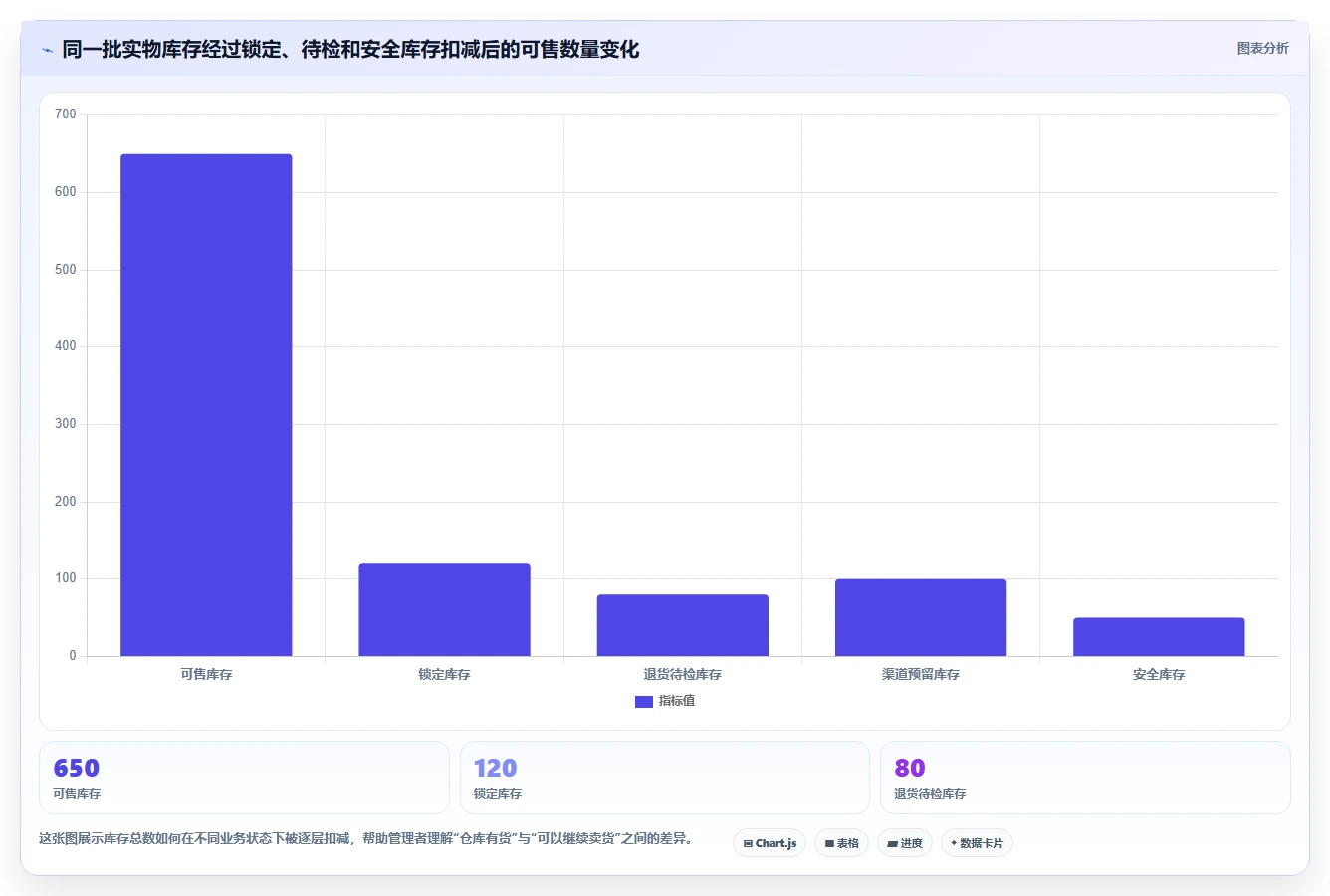Click the 渠道预留库存 bar in chart

tap(920, 617)
